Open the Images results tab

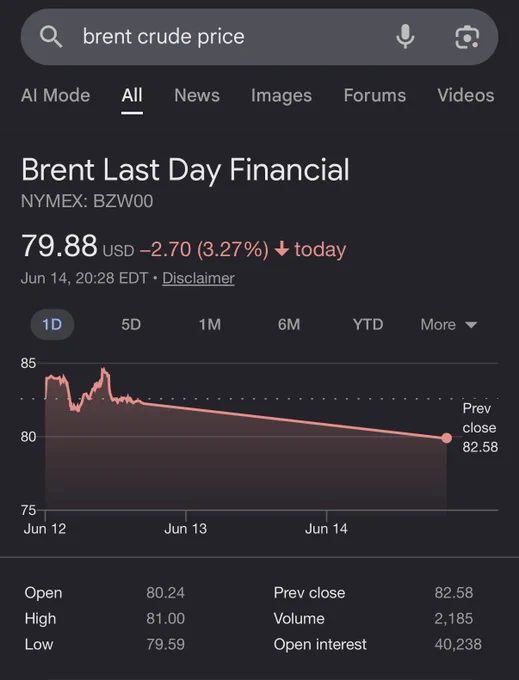tap(281, 96)
